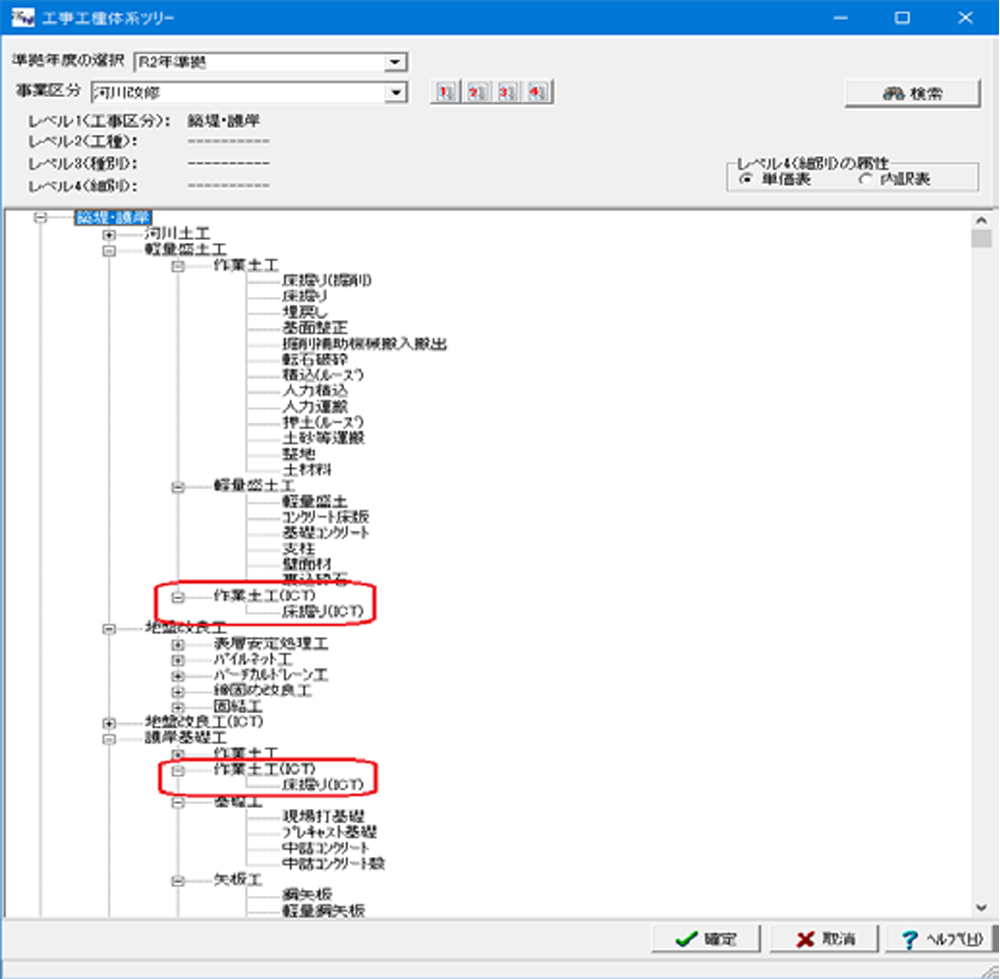Viewport: 1000px width, 979px height.
Task: Expand the バーチカルドレーン工 node
Action: tap(178, 675)
